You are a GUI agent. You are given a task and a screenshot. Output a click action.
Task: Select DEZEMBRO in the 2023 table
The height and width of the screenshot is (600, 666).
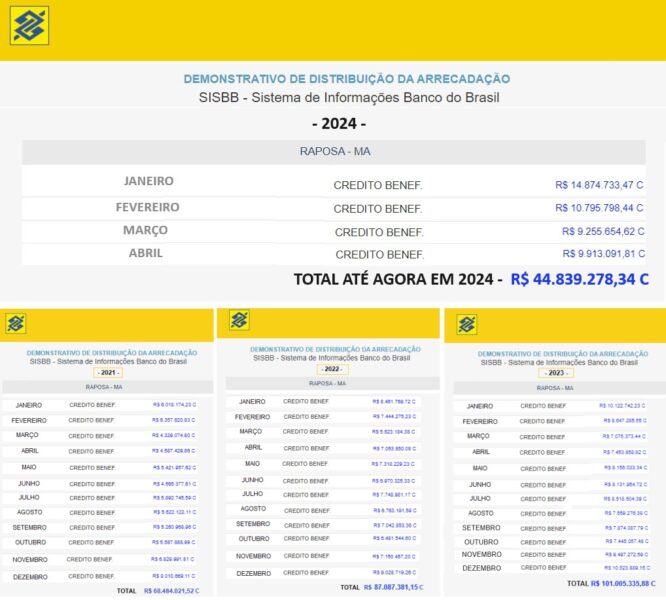482,568
